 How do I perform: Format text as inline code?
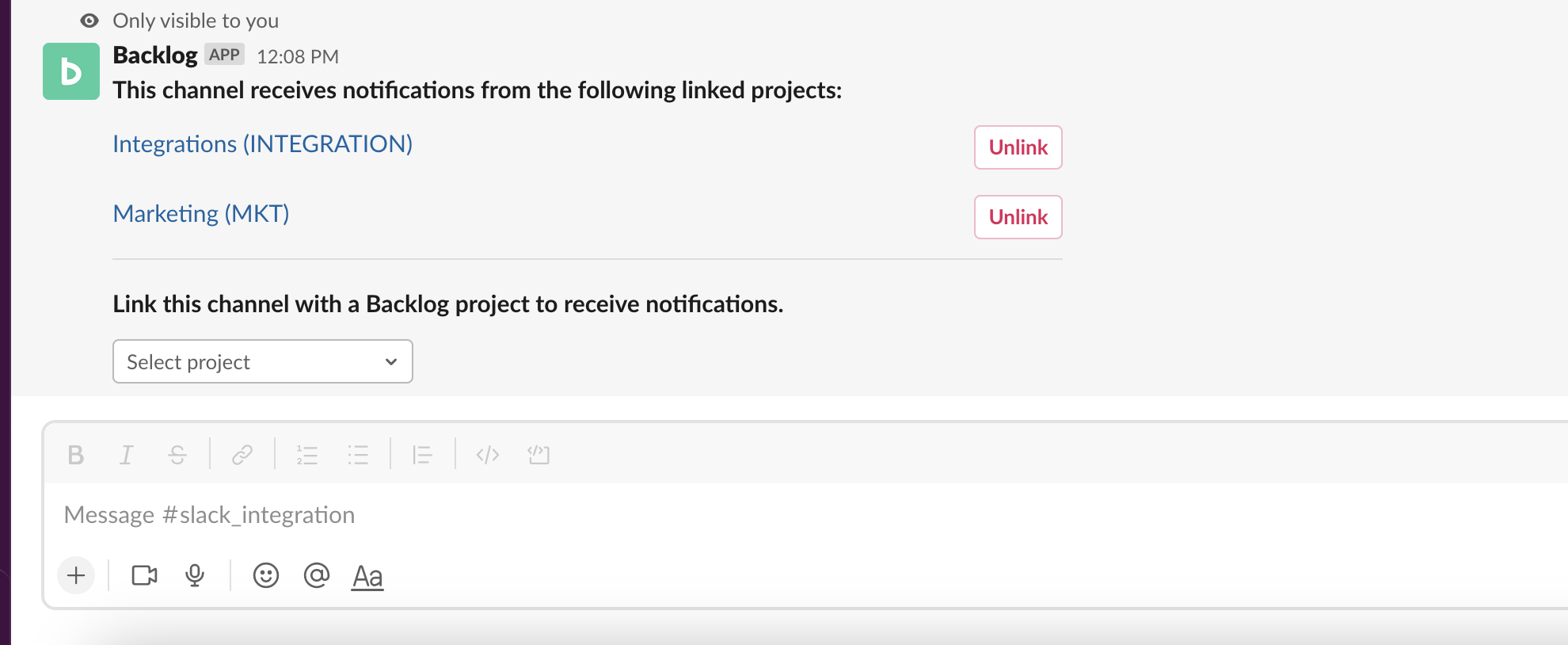pyautogui.click(x=488, y=455)
